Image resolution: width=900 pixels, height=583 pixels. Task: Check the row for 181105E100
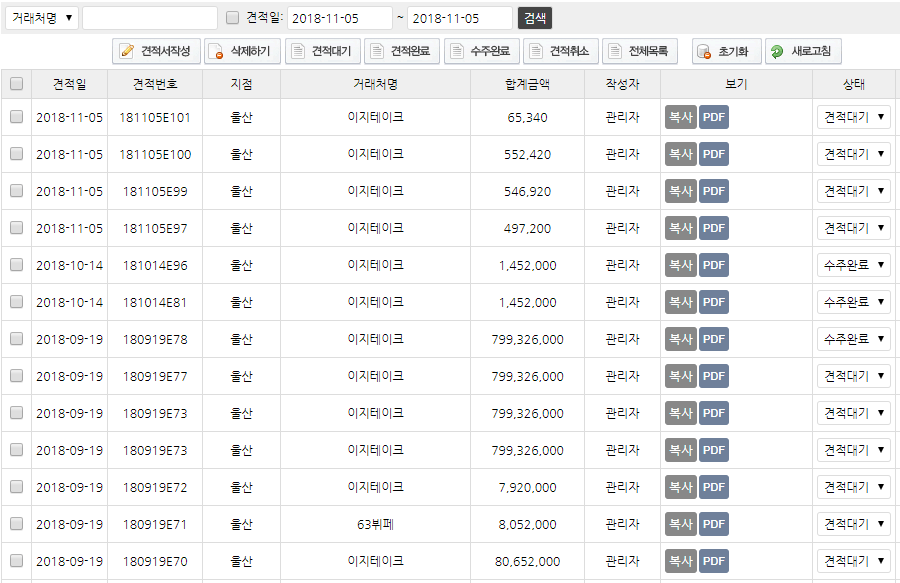[17, 153]
